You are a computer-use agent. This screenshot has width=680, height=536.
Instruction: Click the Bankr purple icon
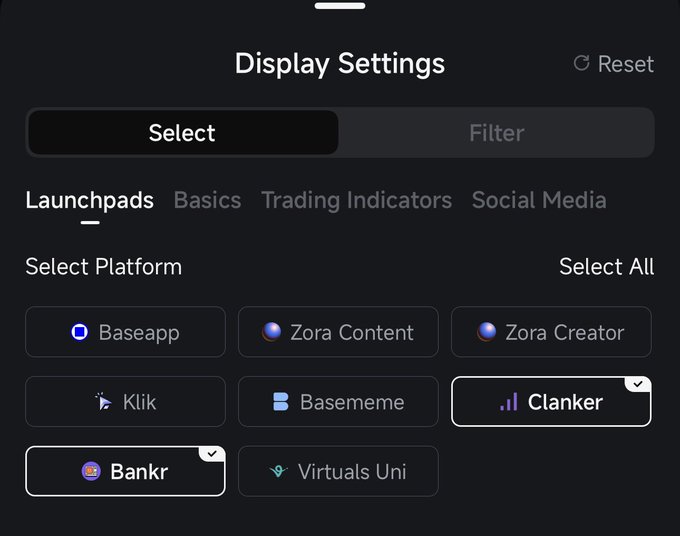click(x=91, y=471)
